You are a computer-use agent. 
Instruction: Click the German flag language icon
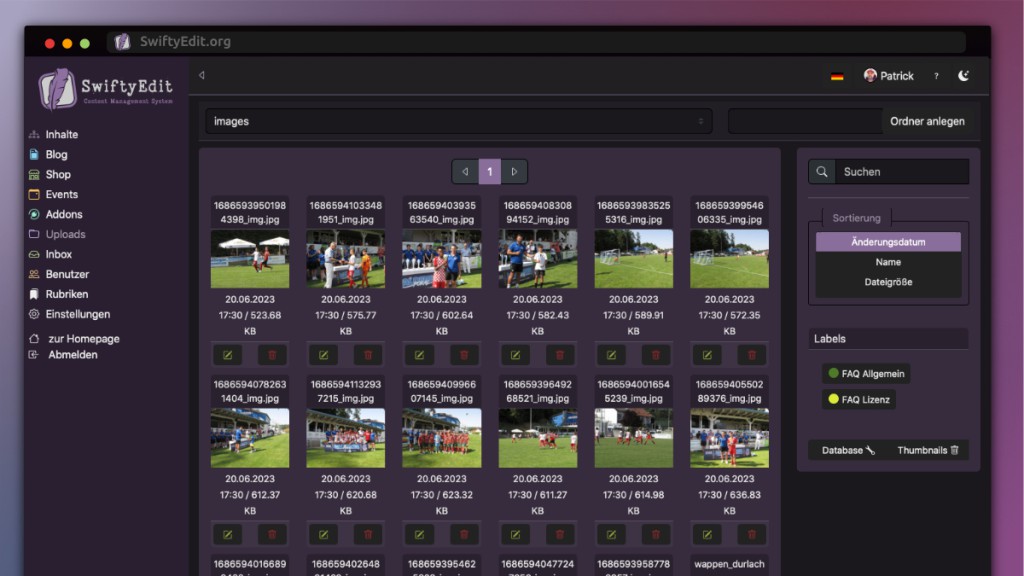tap(837, 77)
